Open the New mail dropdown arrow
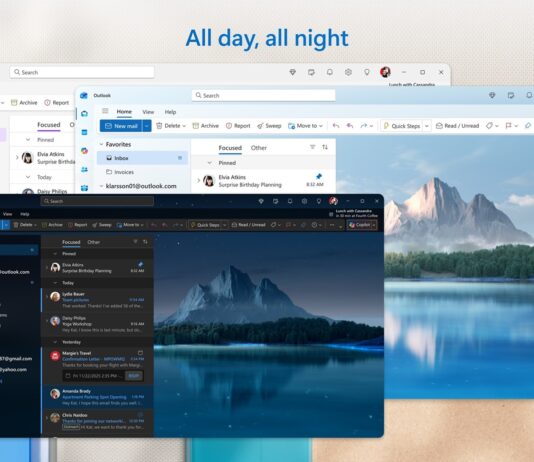Viewport: 534px width, 462px height. tap(147, 126)
